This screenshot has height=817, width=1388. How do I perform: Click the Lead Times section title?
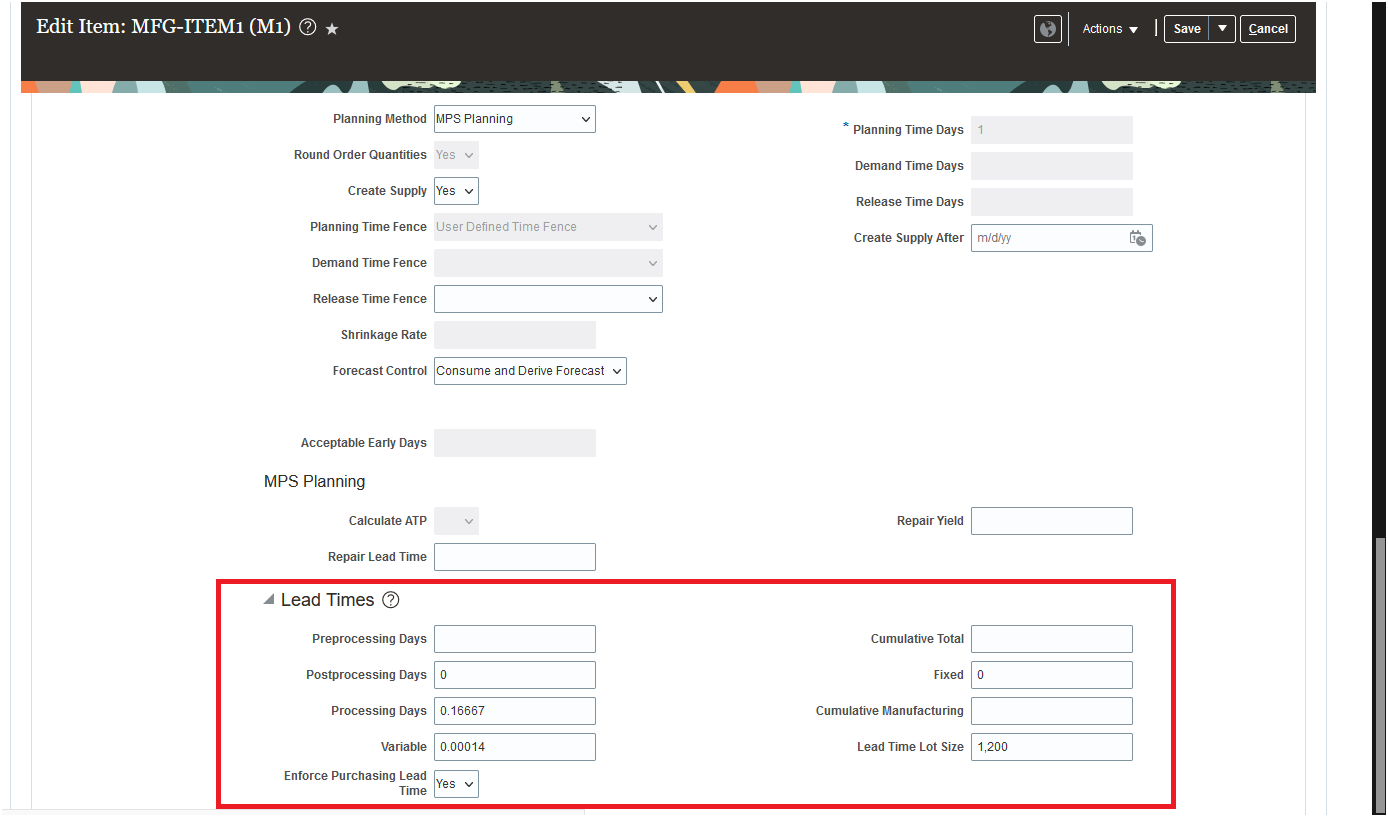click(327, 600)
